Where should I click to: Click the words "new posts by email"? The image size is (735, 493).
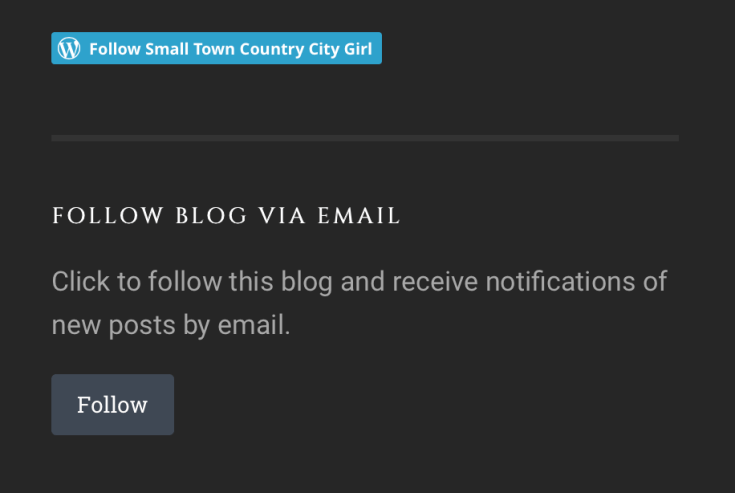click(171, 325)
